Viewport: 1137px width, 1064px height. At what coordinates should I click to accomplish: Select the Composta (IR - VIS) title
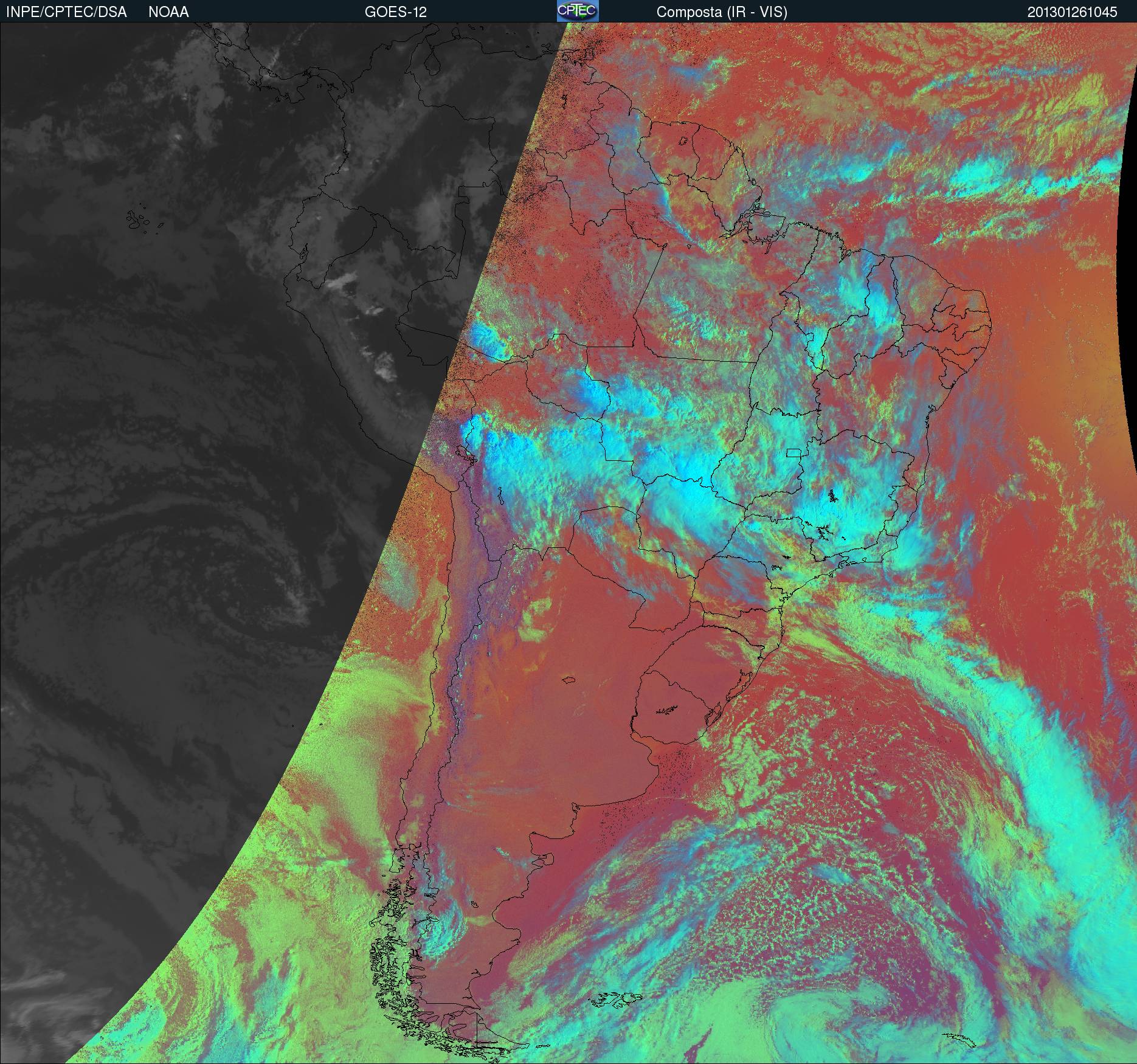click(x=722, y=12)
